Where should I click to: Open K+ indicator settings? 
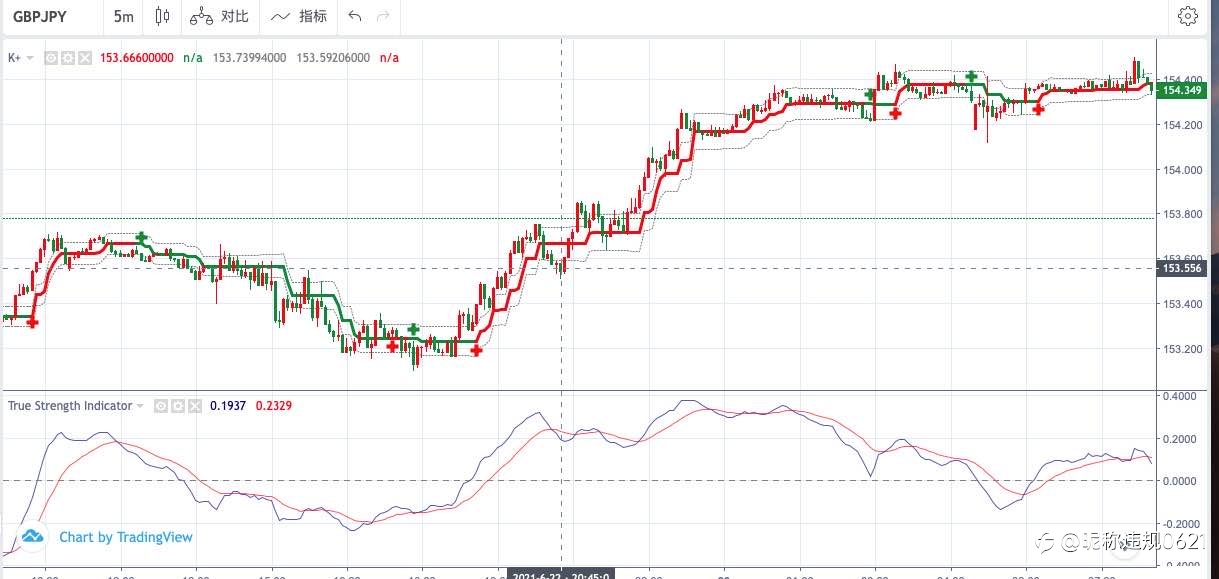[68, 58]
